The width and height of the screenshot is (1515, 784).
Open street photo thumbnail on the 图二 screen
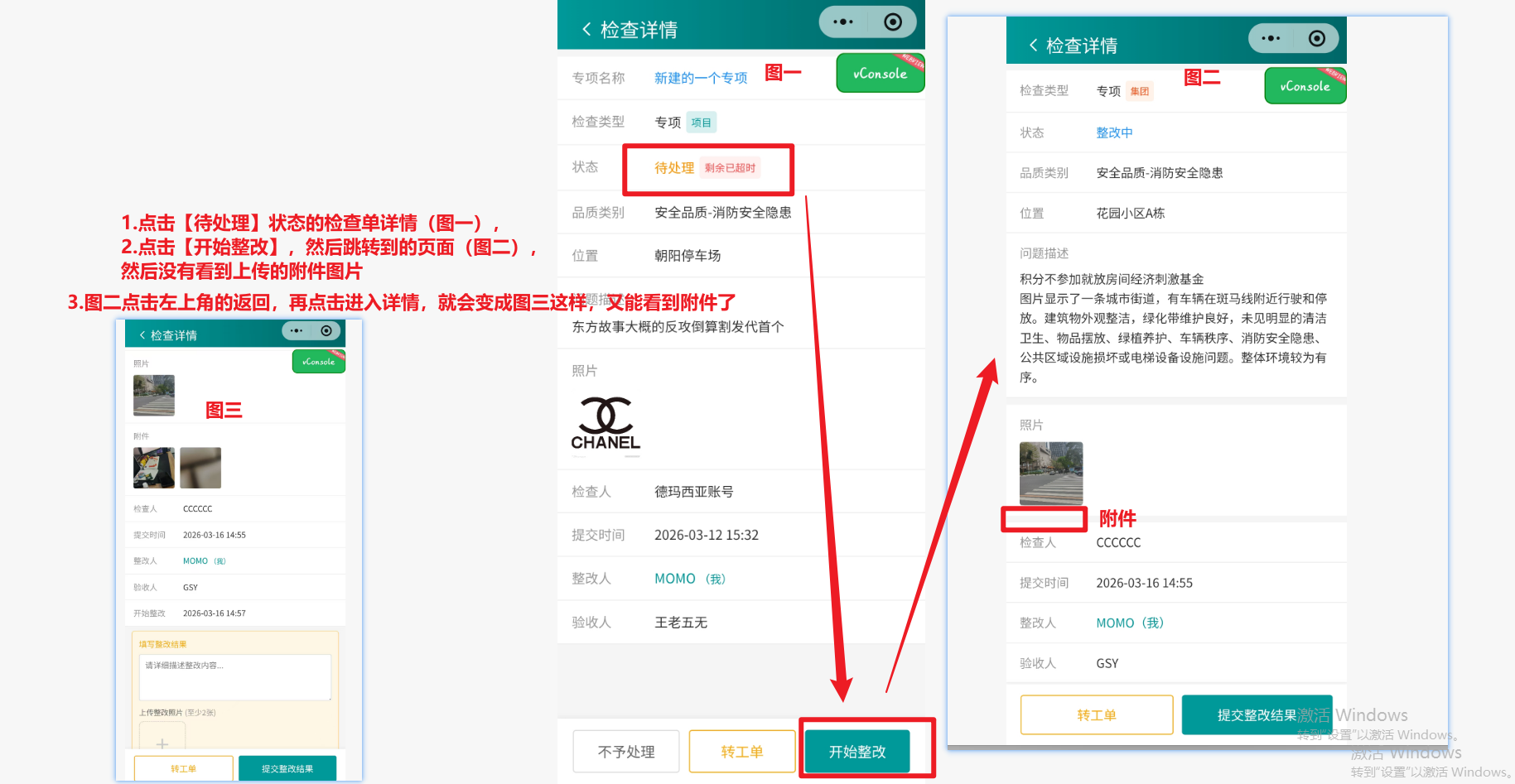pyautogui.click(x=1051, y=473)
